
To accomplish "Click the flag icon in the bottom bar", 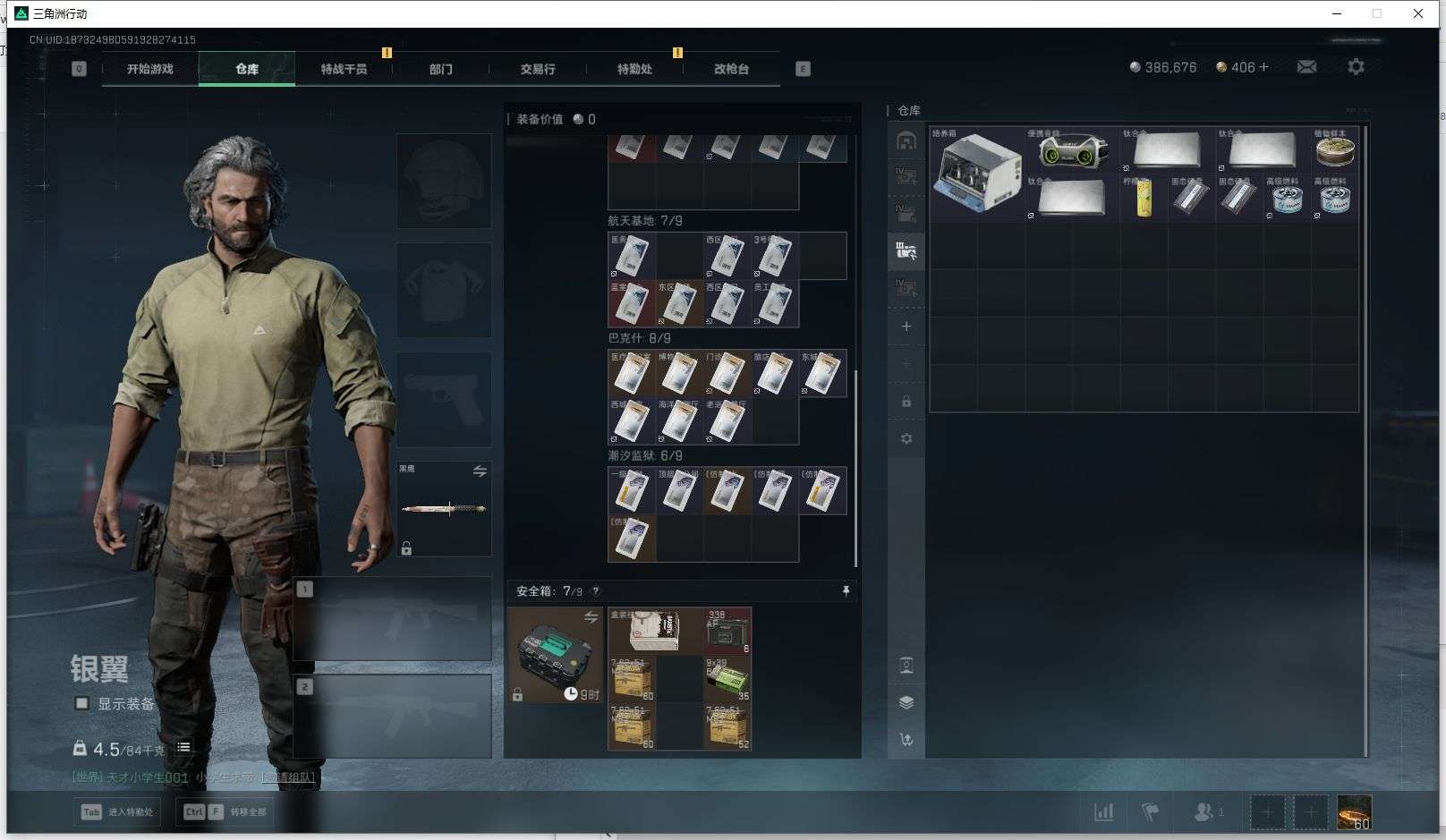I will (x=1151, y=812).
